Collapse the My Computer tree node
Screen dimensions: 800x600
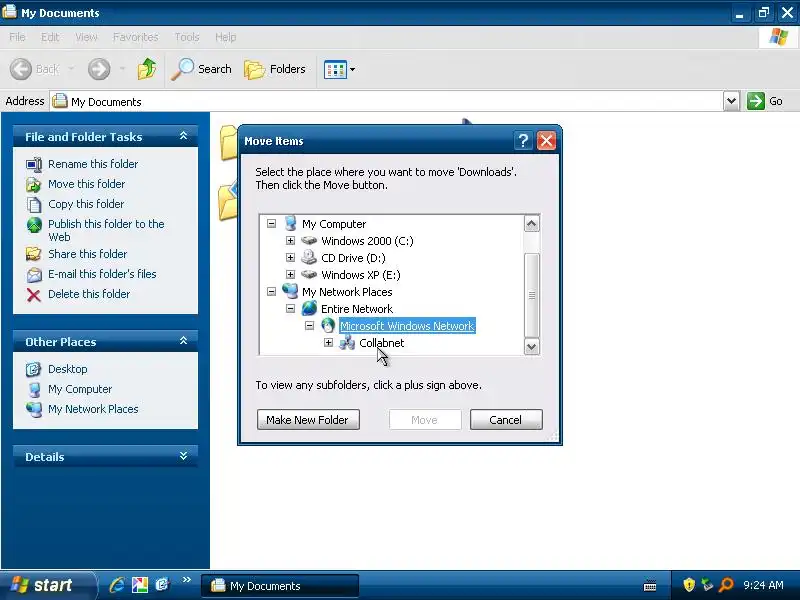(x=271, y=223)
